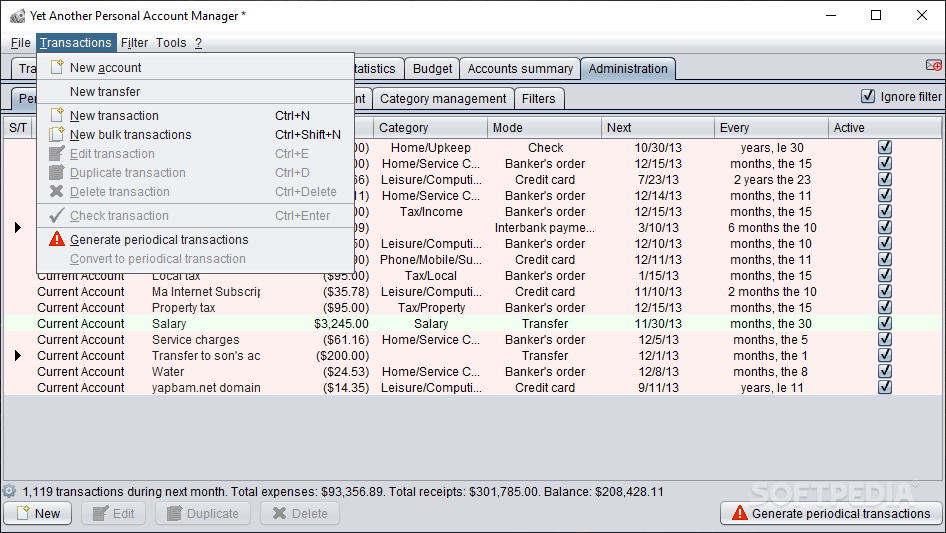946x533 pixels.
Task: Click the Tax/Local category cell
Action: pyautogui.click(x=431, y=276)
